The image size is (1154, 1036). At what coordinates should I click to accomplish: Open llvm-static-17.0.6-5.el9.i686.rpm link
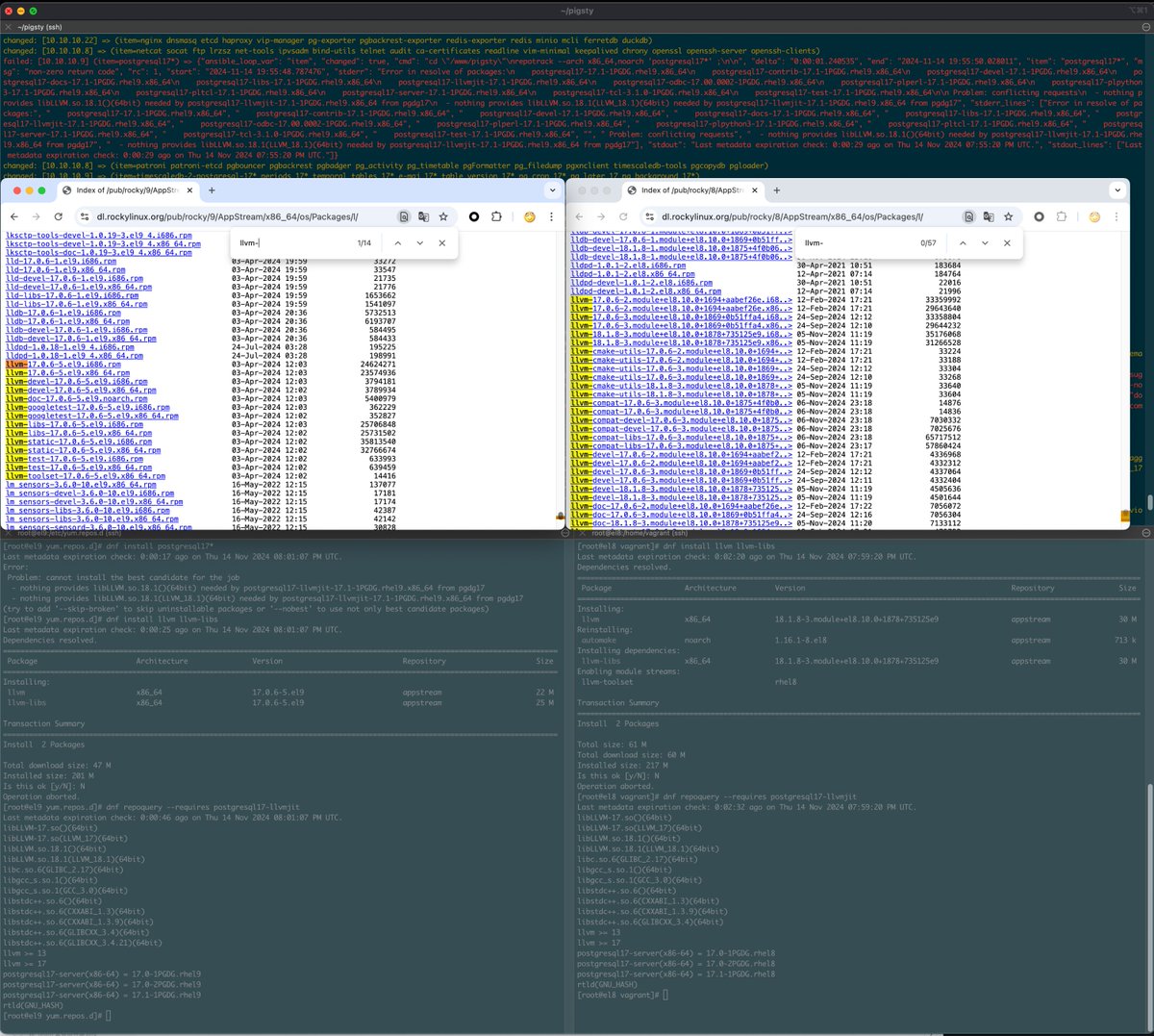79,442
